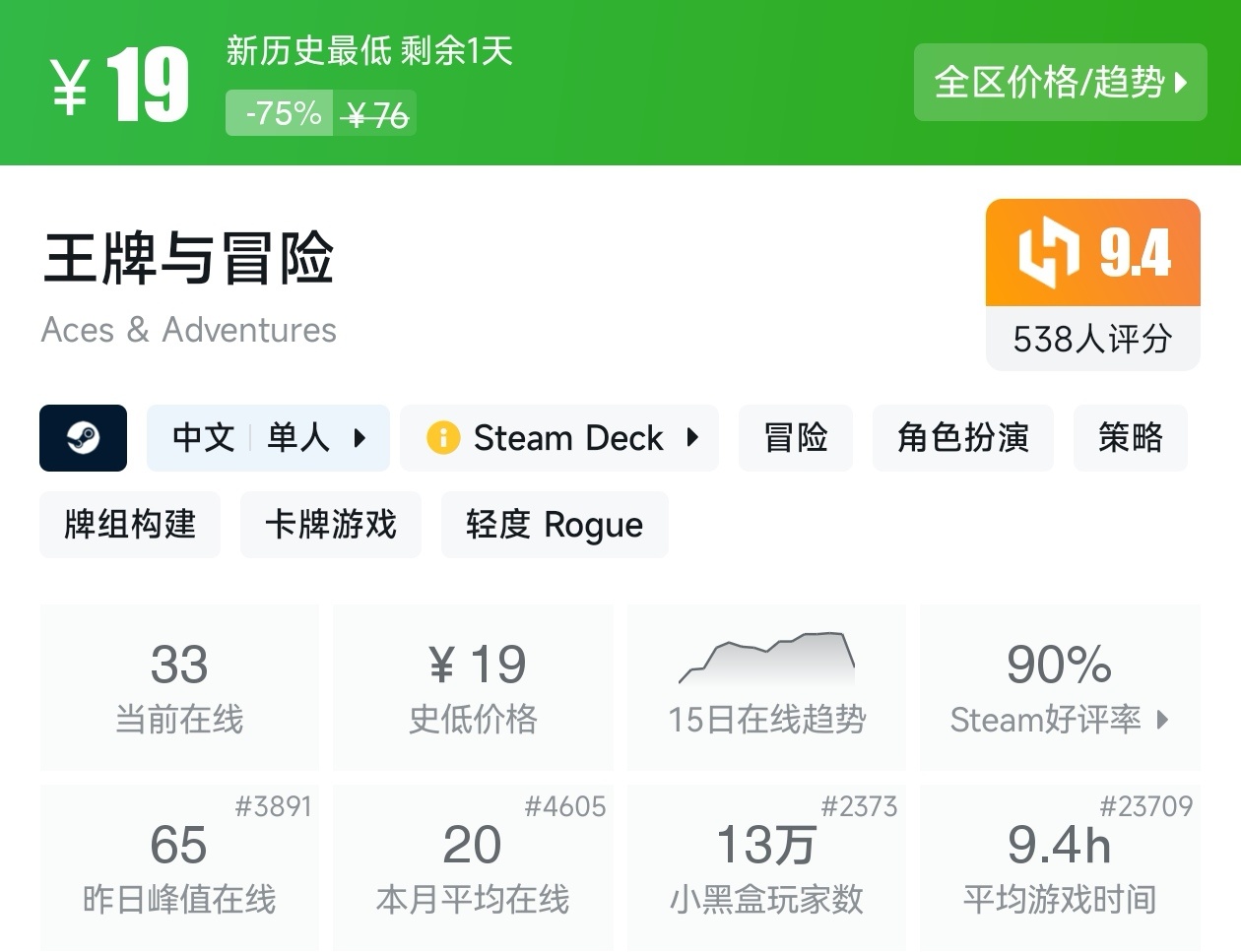Select the 轻度 Rogue tag
The width and height of the screenshot is (1241, 952).
[x=555, y=525]
